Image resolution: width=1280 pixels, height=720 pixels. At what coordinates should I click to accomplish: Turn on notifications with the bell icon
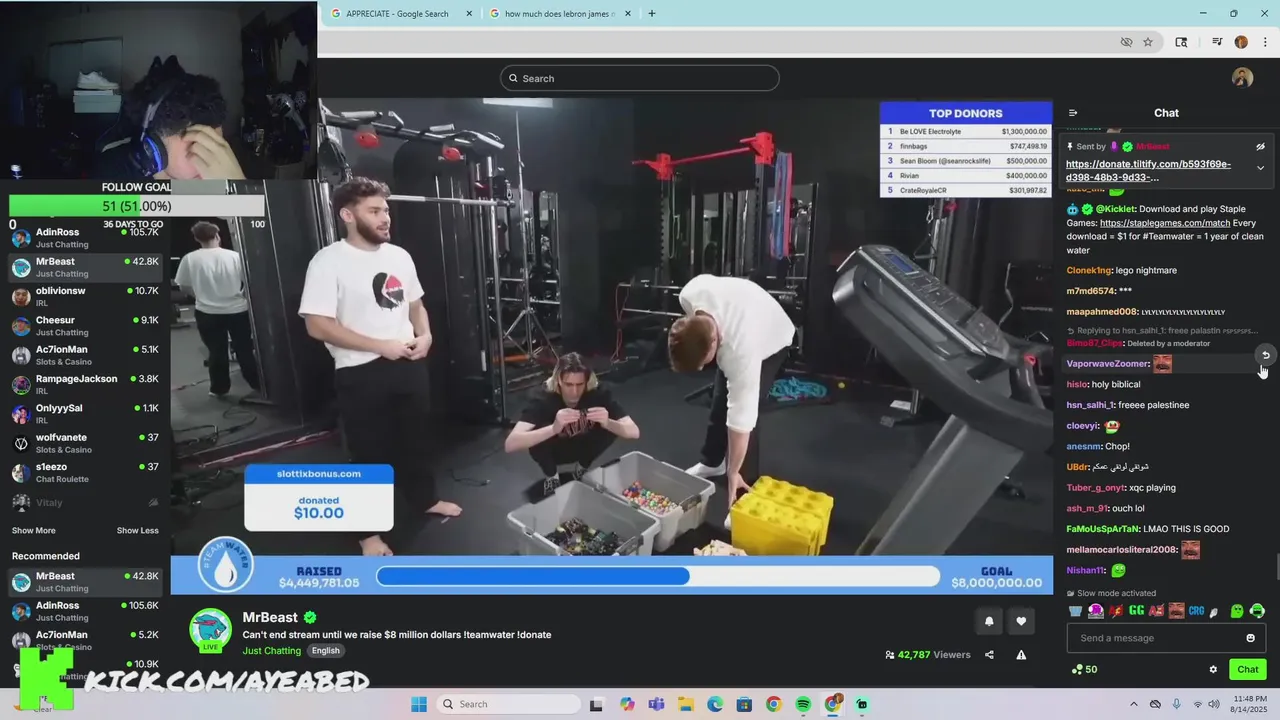989,621
